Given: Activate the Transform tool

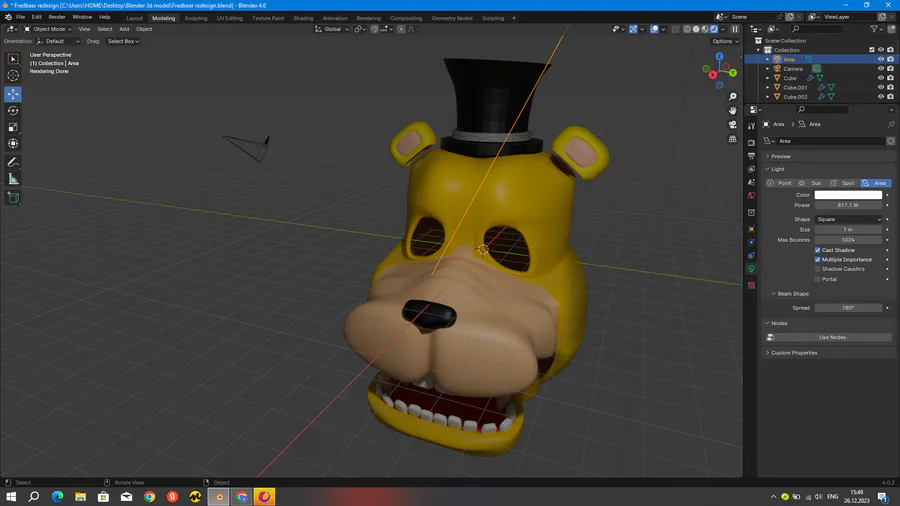Looking at the screenshot, I should (x=13, y=143).
